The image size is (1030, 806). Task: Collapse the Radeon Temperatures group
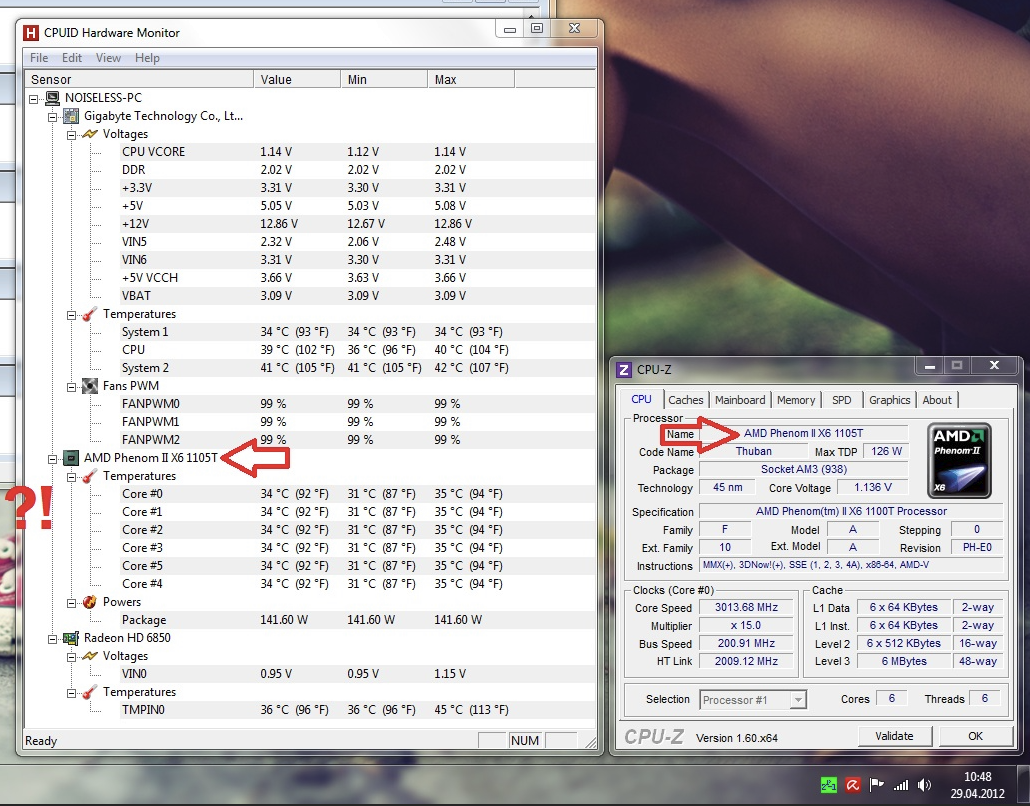[x=72, y=692]
